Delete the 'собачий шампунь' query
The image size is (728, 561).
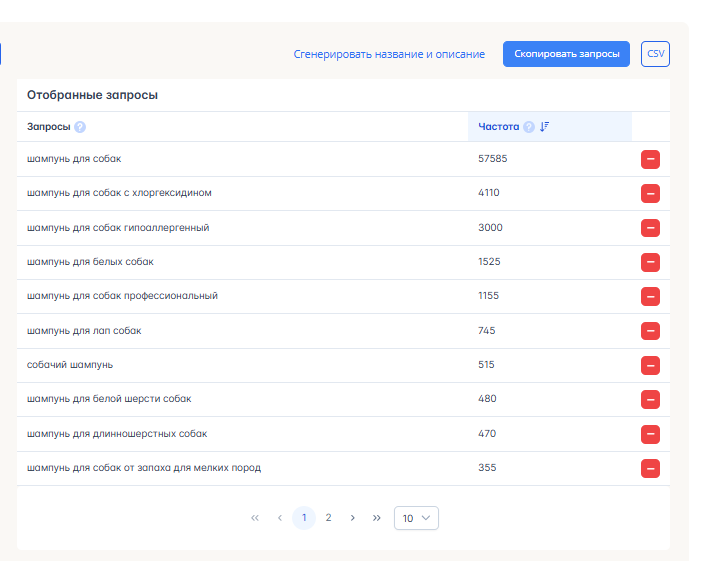[x=650, y=365]
